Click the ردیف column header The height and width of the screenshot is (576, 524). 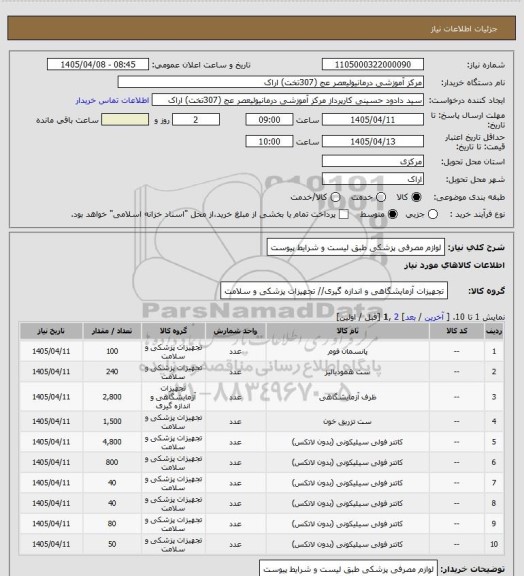[x=494, y=331]
